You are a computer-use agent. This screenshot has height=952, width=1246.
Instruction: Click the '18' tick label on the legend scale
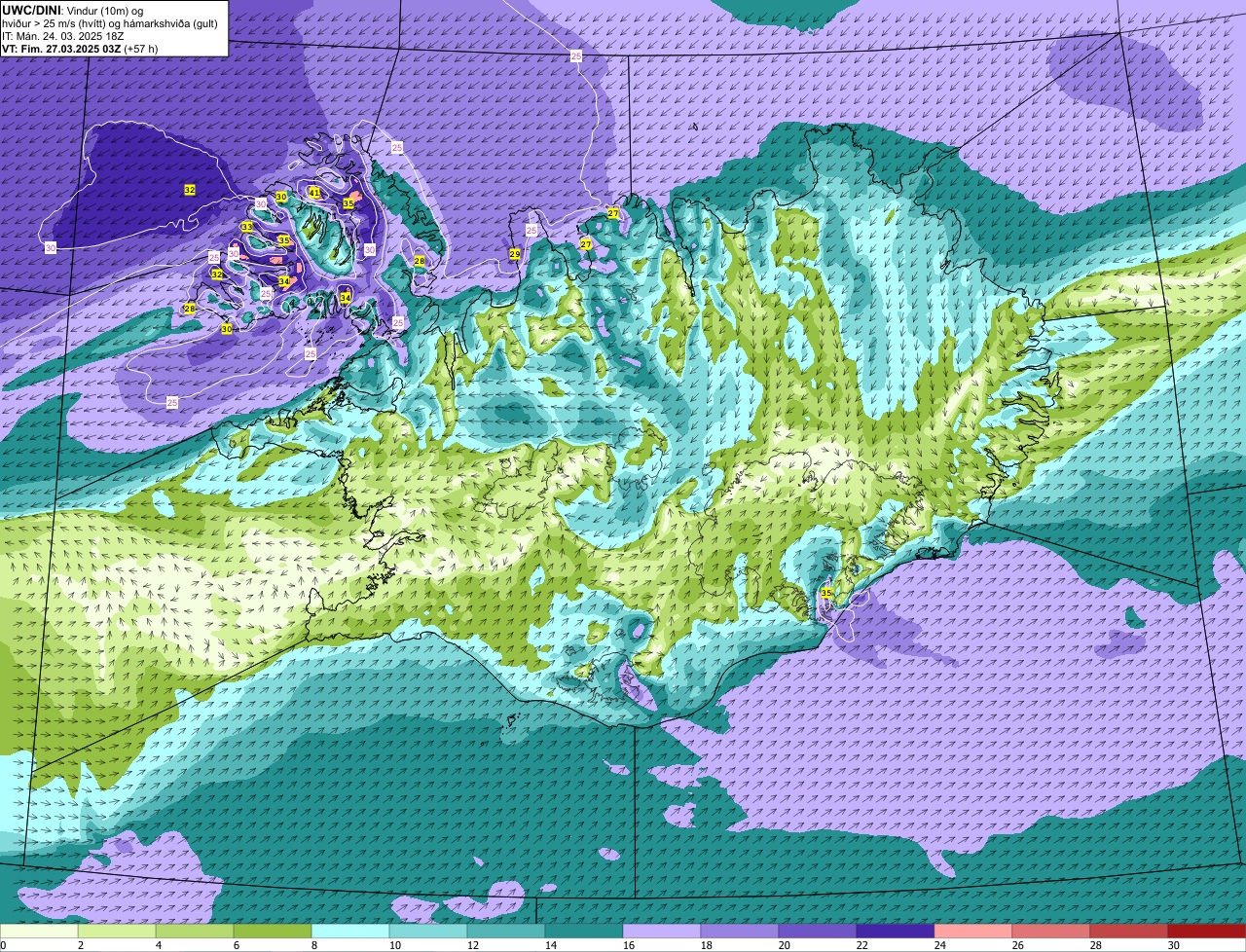706,945
